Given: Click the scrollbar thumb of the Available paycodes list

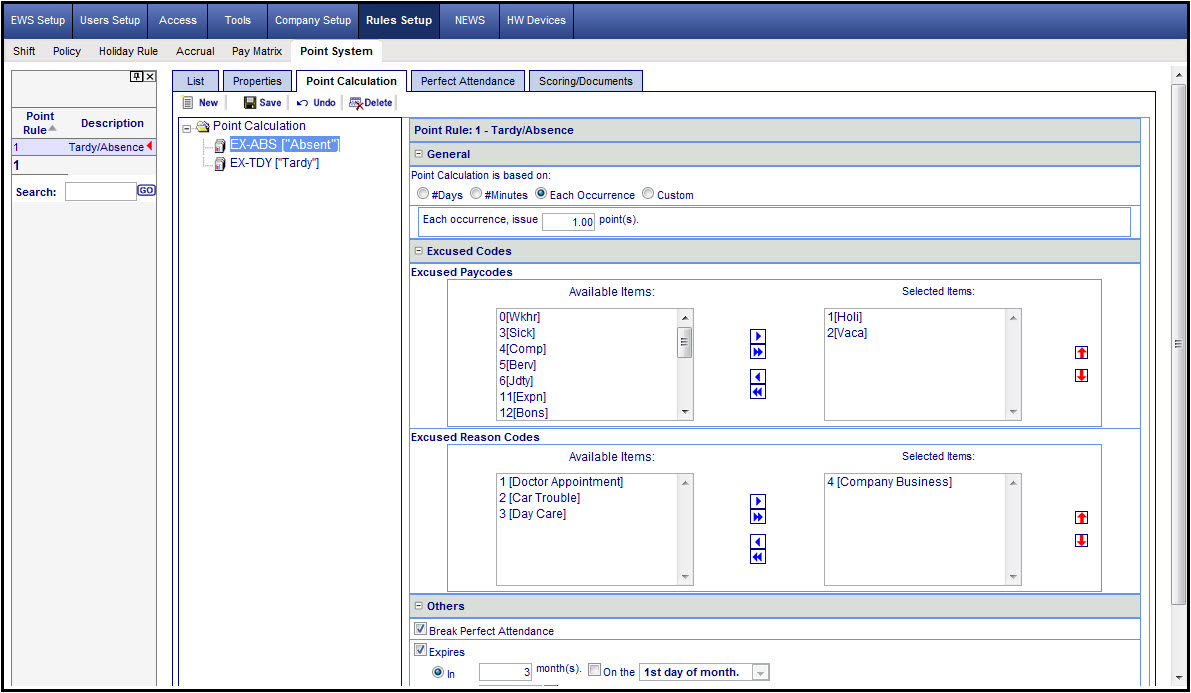Looking at the screenshot, I should pyautogui.click(x=684, y=342).
